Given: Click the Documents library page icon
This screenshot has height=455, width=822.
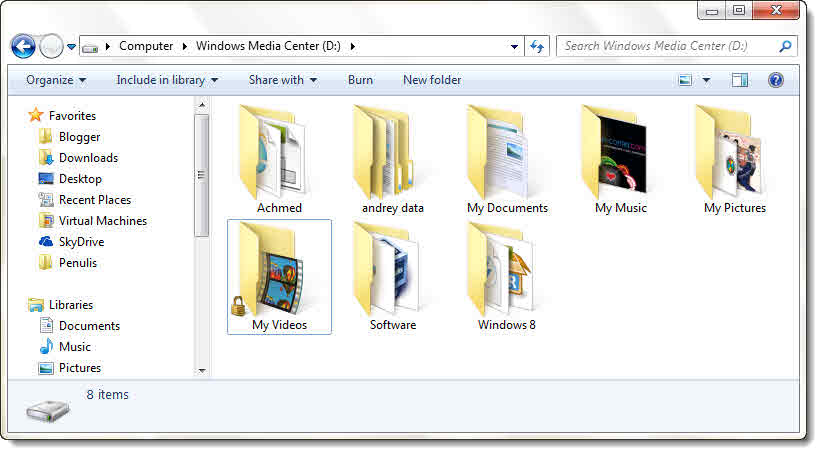Looking at the screenshot, I should pyautogui.click(x=46, y=325).
